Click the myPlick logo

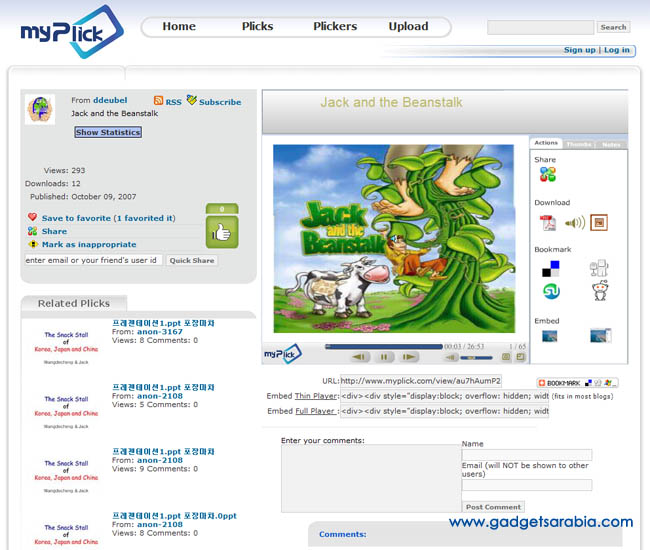[72, 31]
